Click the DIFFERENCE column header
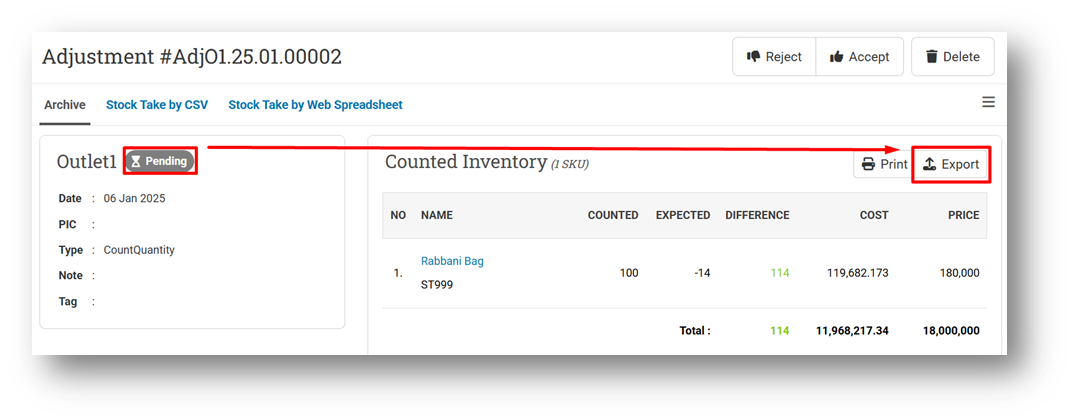Screen dimensions: 1072x420 coord(758,215)
